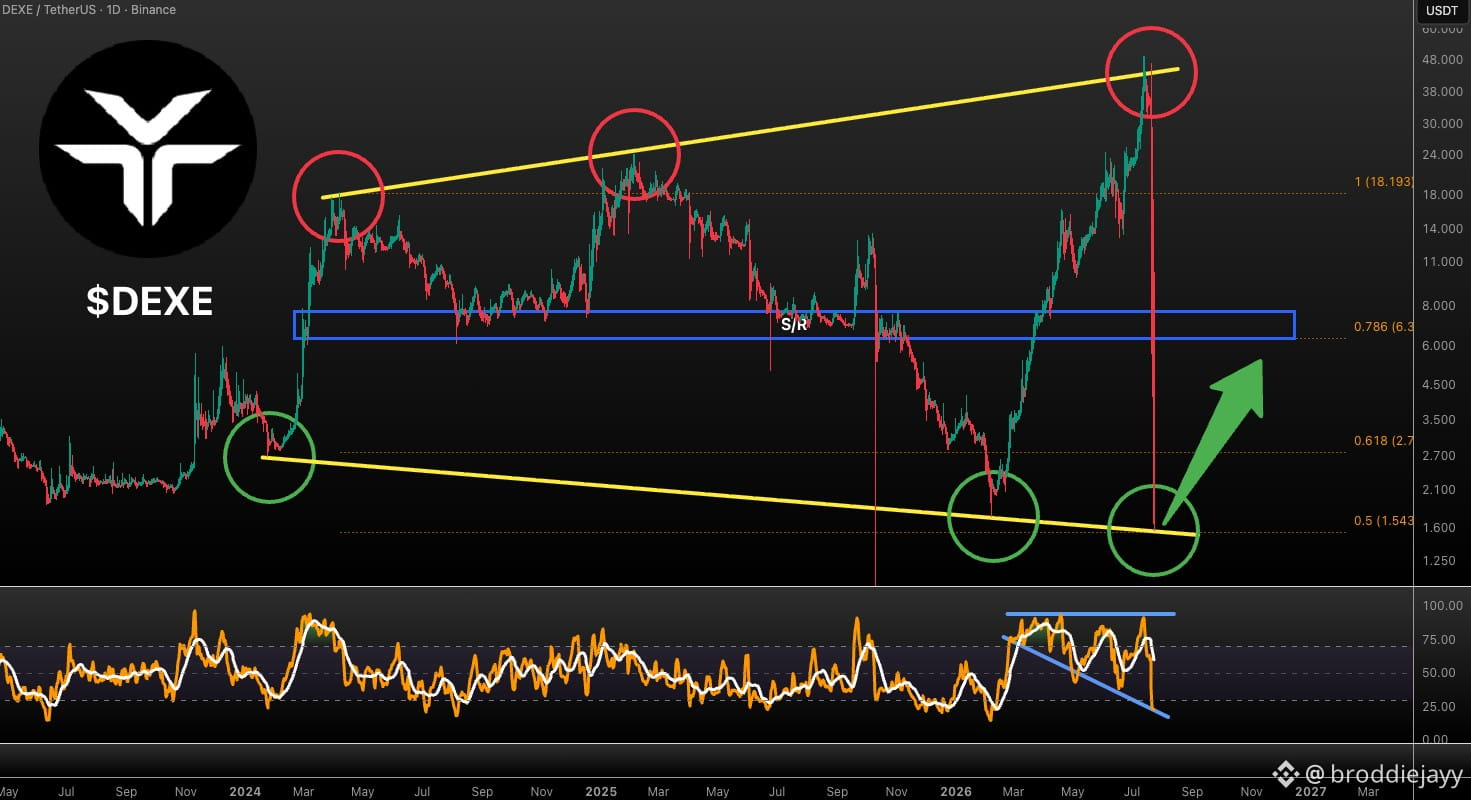This screenshot has width=1471, height=800.
Task: Click the 14.000 price axis label
Action: 1441,229
